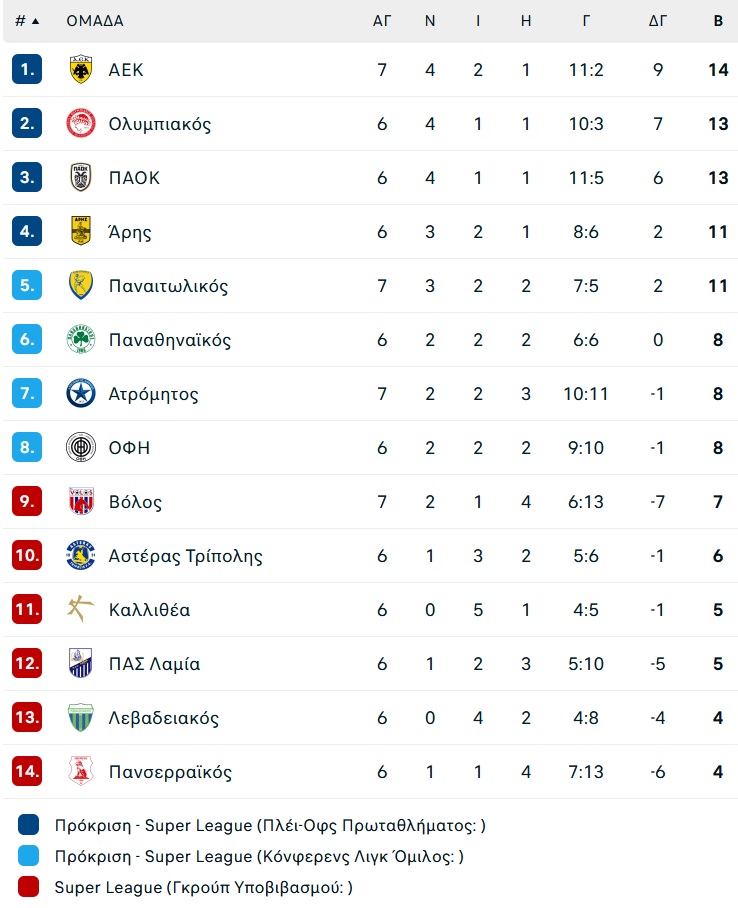Click the red rank 13 badge
Viewport: 738px width, 908px height.
coord(27,717)
